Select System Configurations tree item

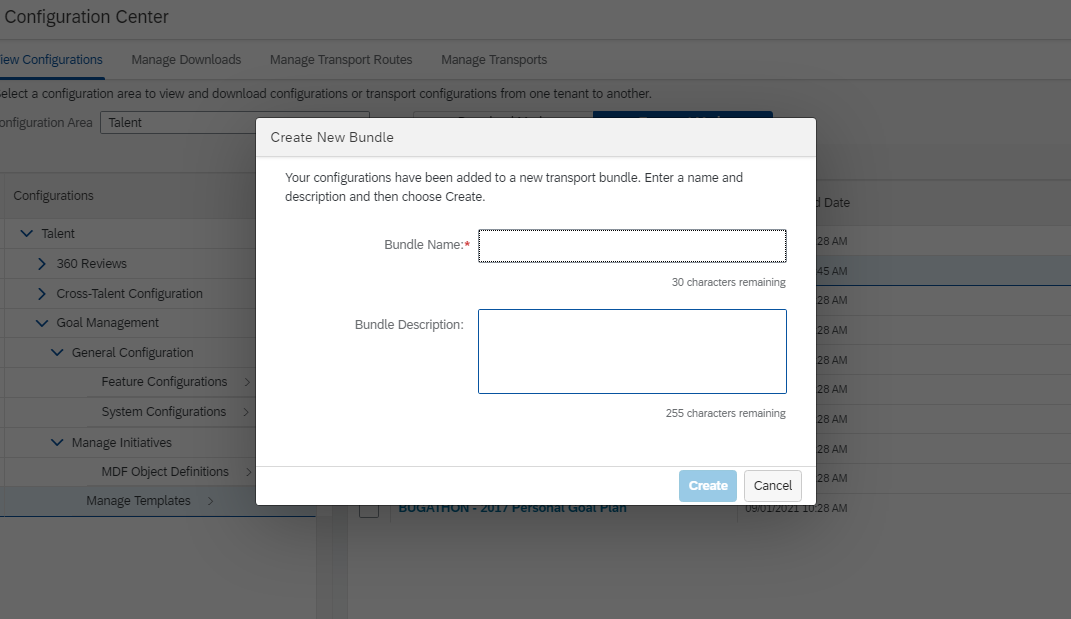[163, 412]
